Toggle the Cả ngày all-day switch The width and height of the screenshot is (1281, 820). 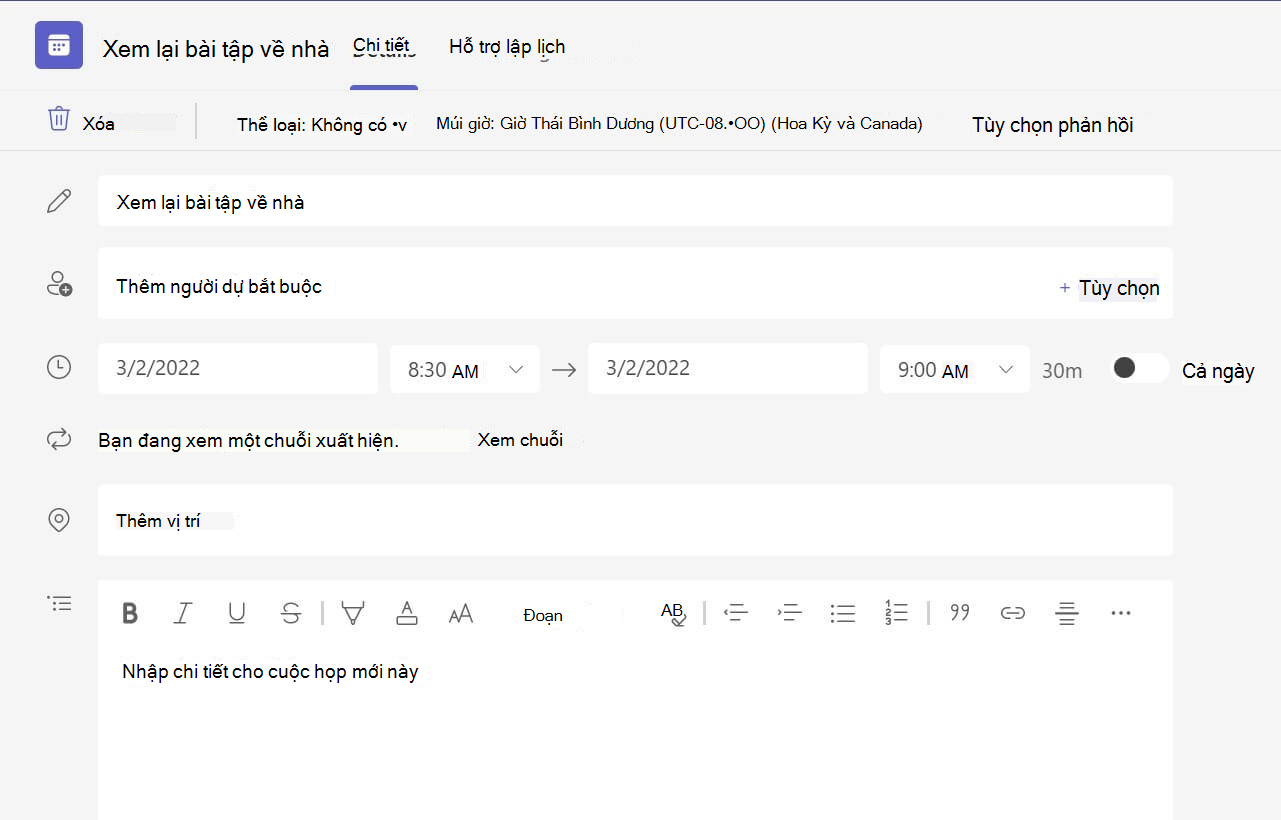click(1139, 368)
